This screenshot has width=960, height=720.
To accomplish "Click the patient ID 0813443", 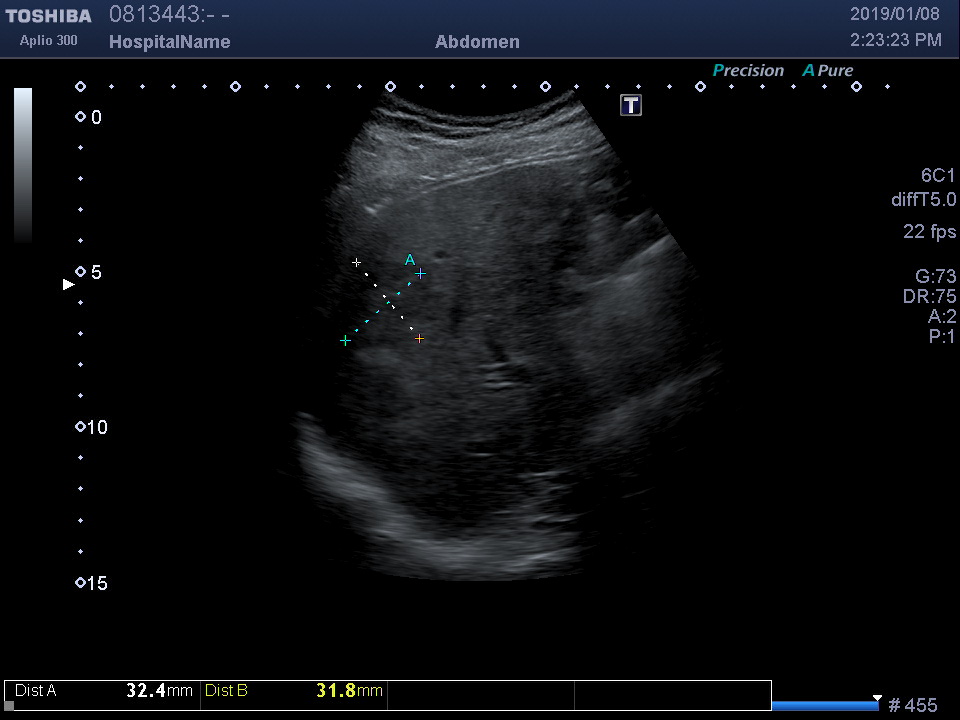I will tap(155, 14).
